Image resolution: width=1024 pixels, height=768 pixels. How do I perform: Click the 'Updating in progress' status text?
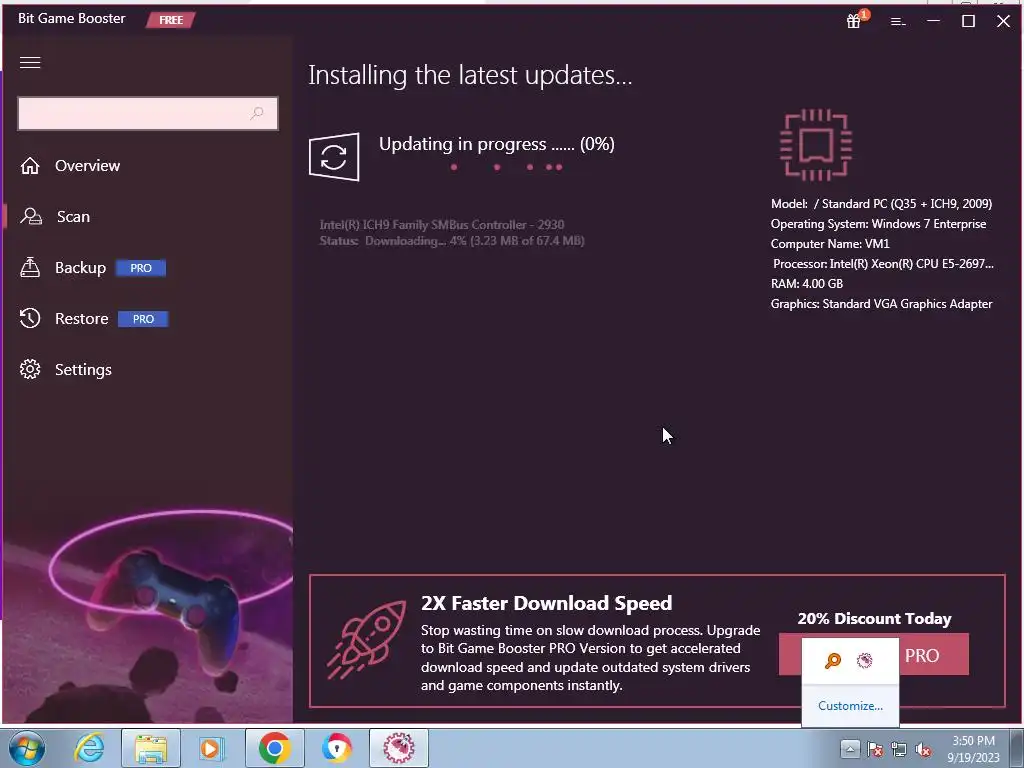coord(496,144)
